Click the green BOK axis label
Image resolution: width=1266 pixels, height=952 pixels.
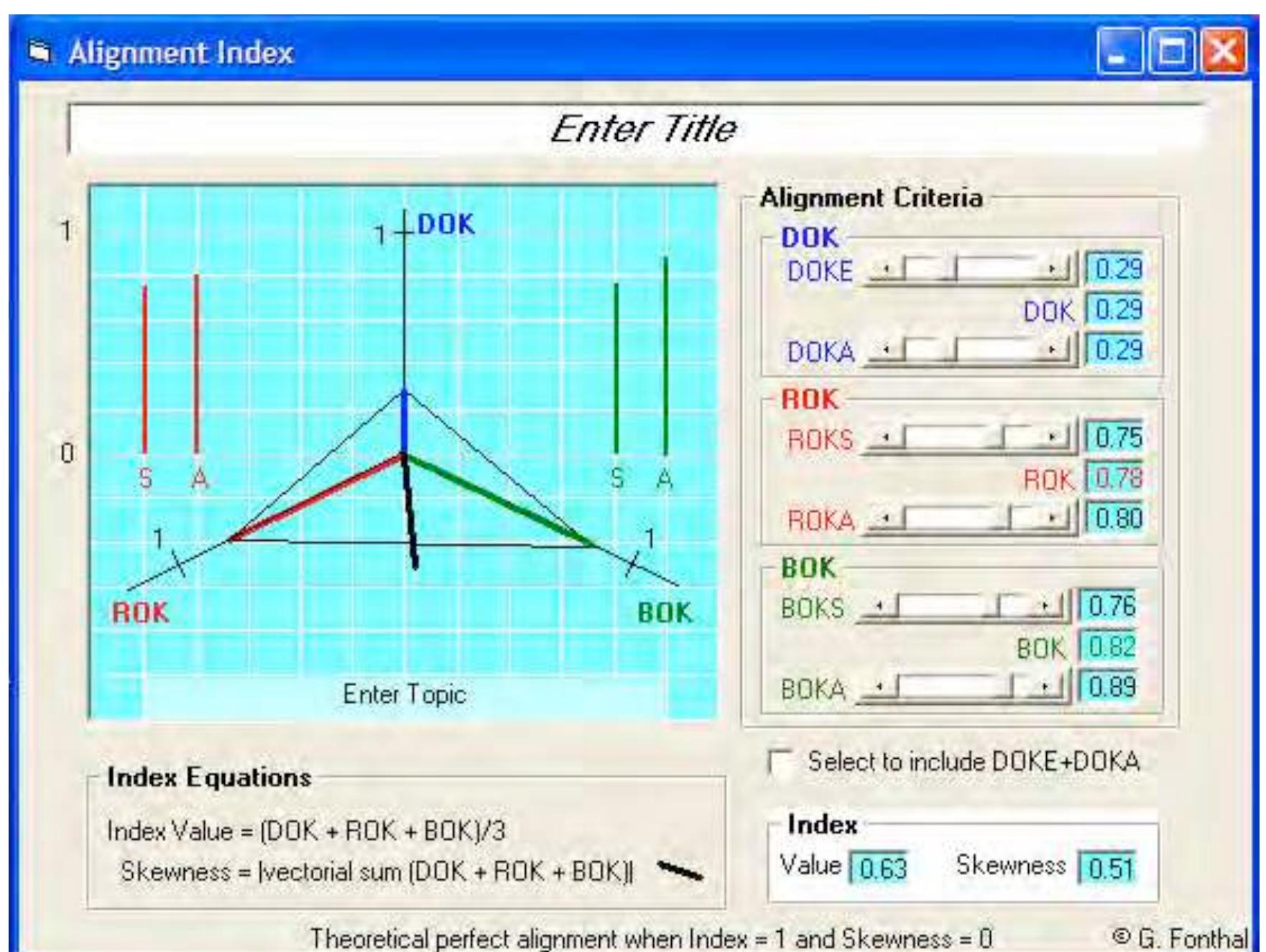point(665,613)
